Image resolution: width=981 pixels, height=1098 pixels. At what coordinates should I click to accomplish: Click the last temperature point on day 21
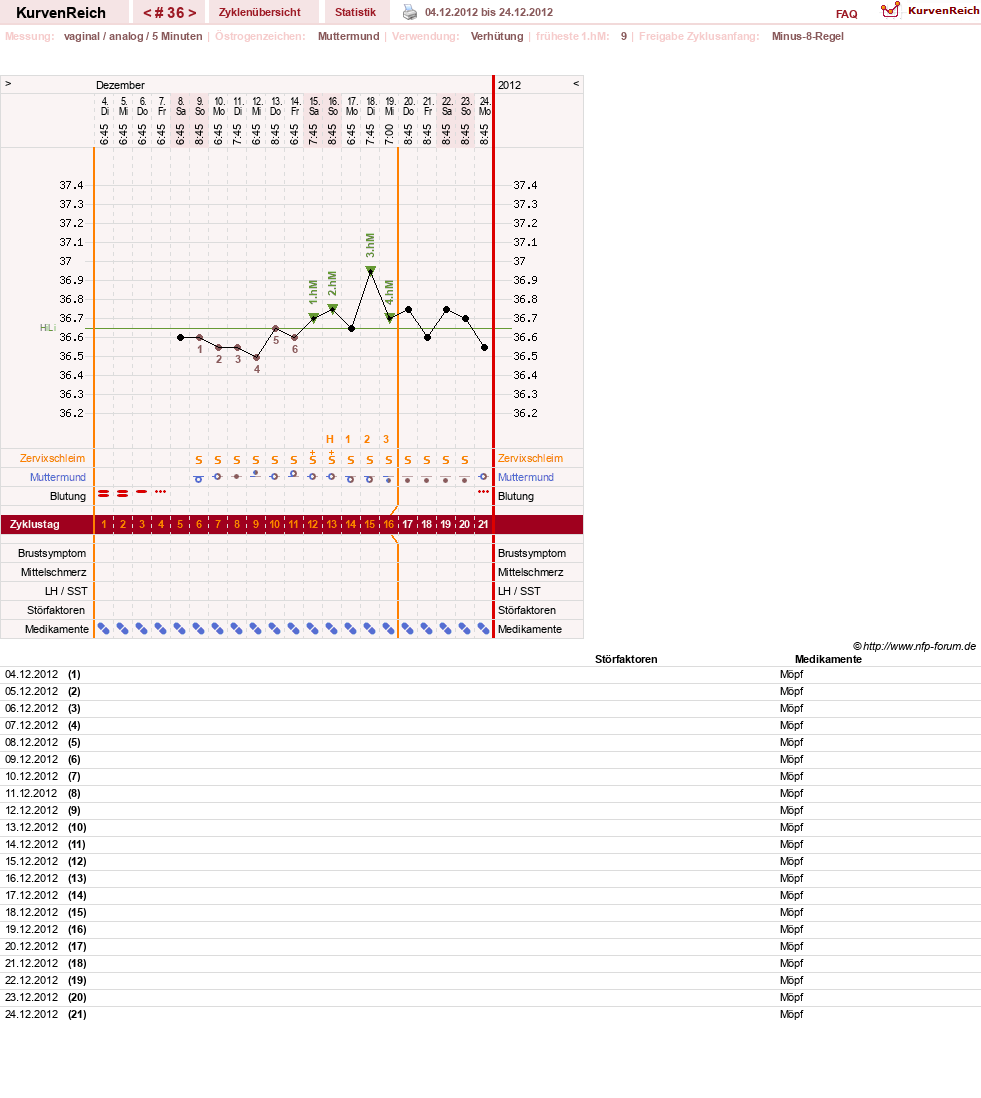[x=484, y=347]
